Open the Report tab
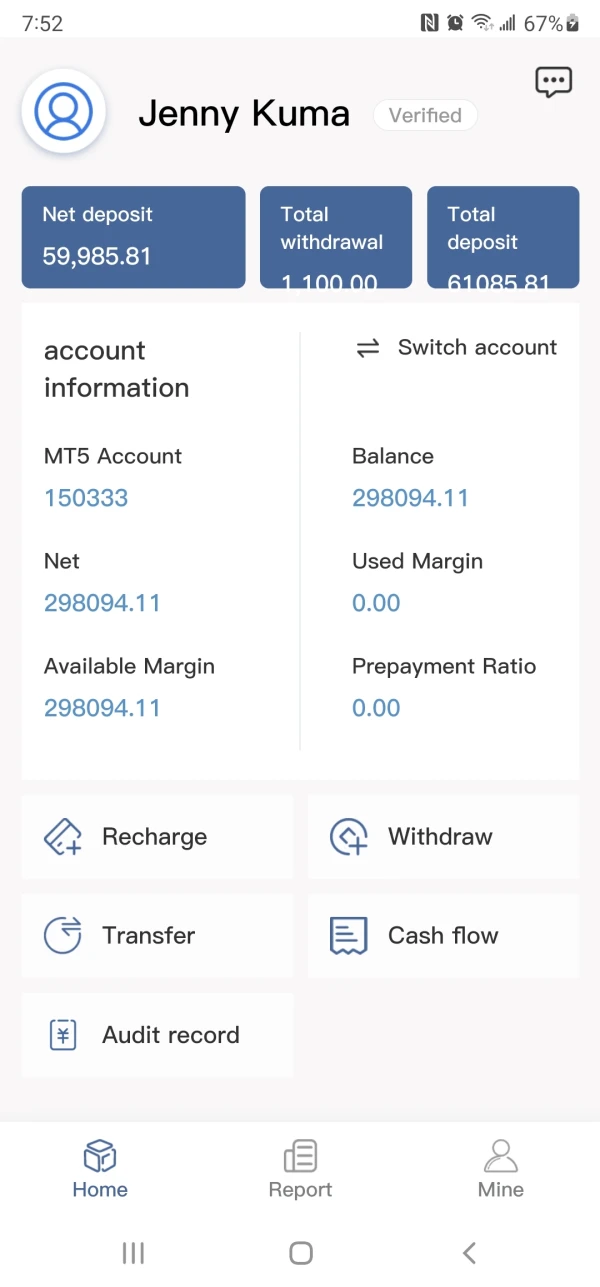600x1287 pixels. [300, 1169]
